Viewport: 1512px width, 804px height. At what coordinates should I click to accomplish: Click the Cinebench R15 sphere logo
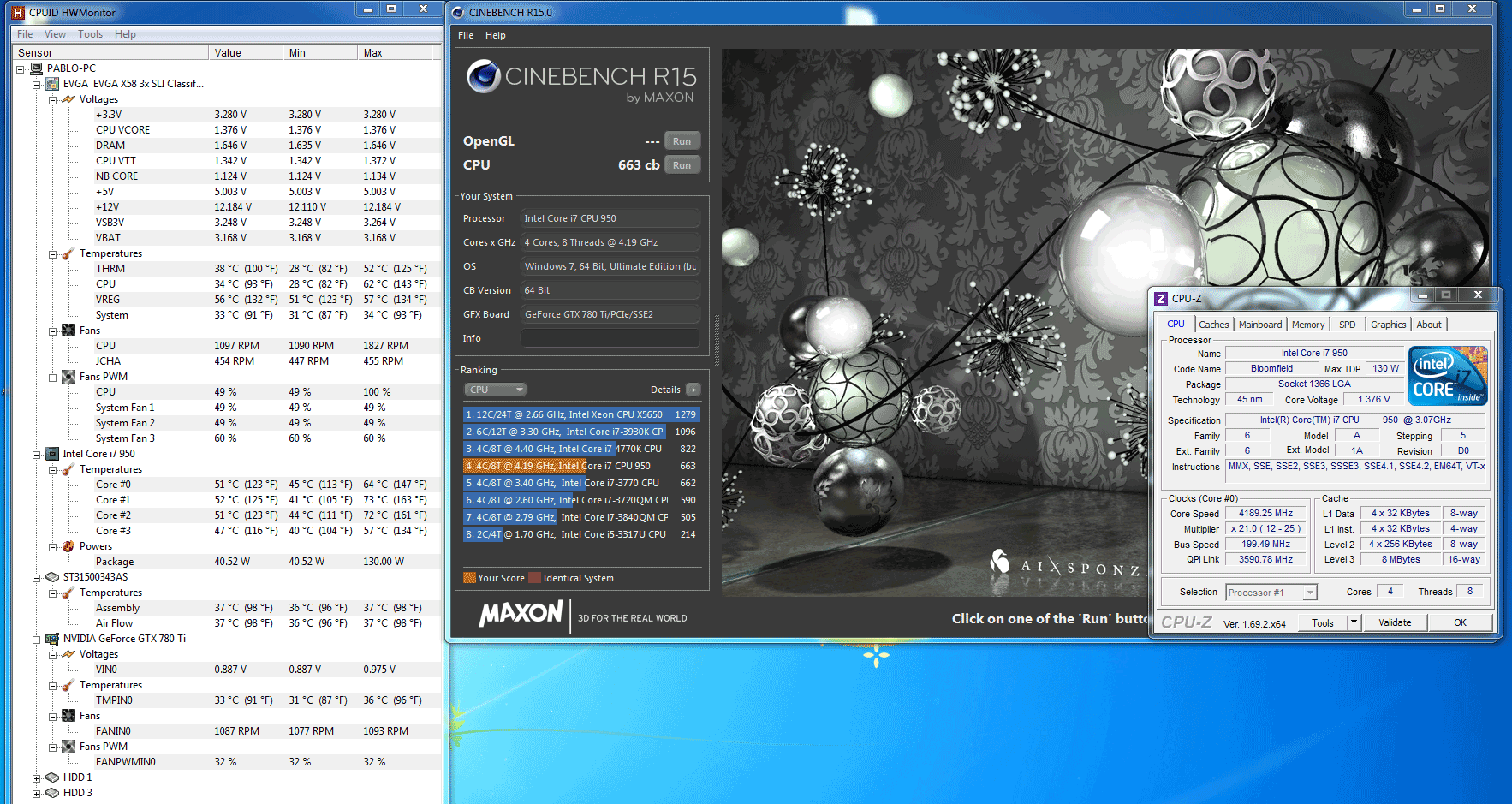[483, 77]
